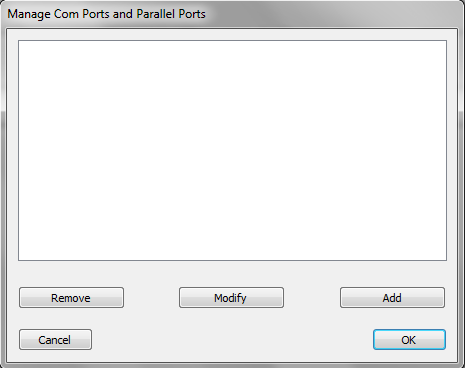
Task: Remove the selected port from the list
Action: (71, 297)
